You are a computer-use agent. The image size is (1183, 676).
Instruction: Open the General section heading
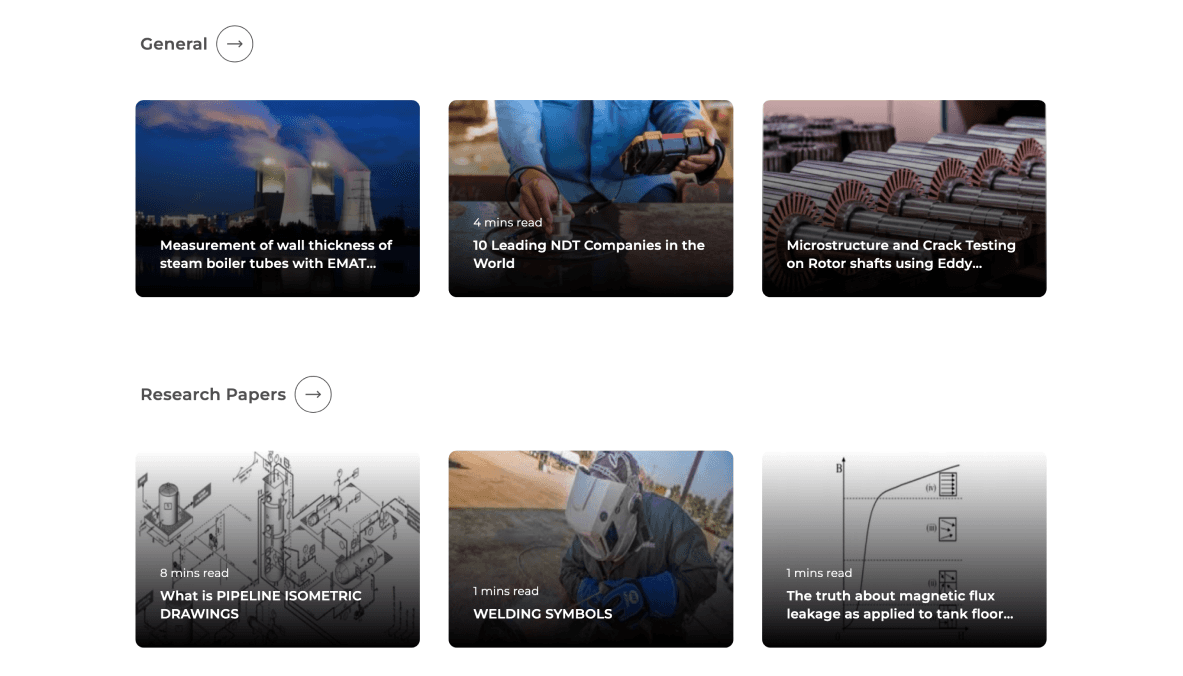coord(174,44)
